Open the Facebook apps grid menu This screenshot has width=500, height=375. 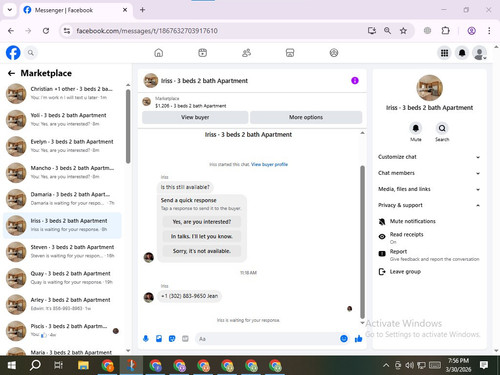point(444,53)
